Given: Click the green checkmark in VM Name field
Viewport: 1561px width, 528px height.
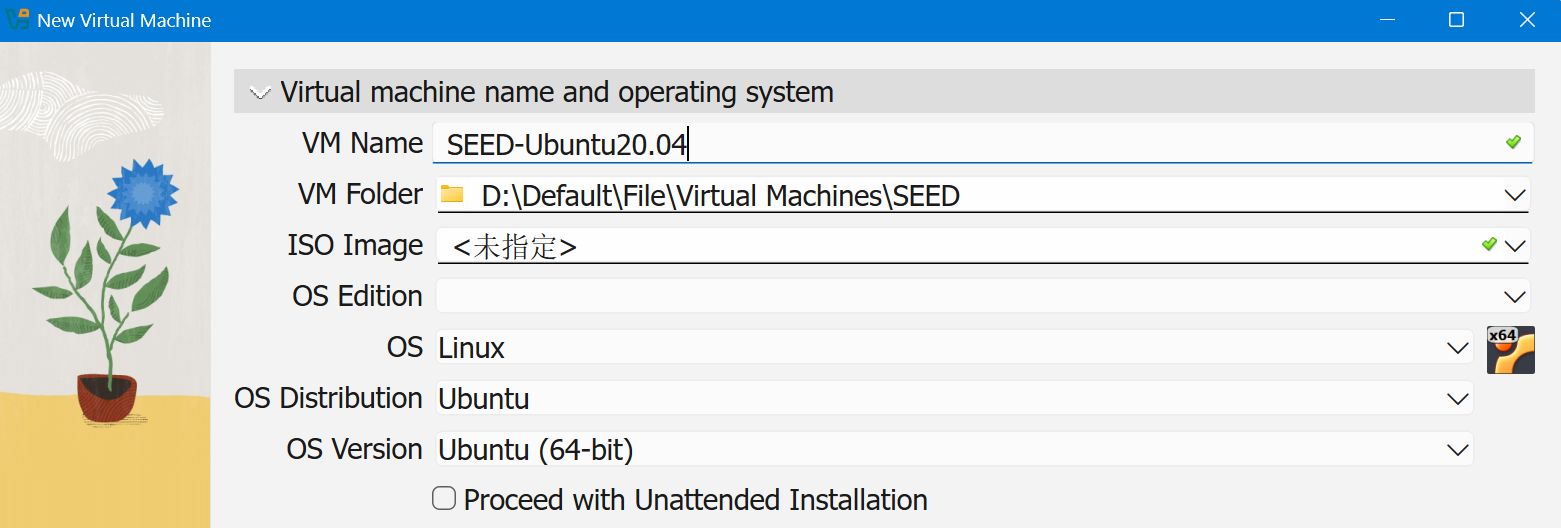Looking at the screenshot, I should [x=1513, y=143].
